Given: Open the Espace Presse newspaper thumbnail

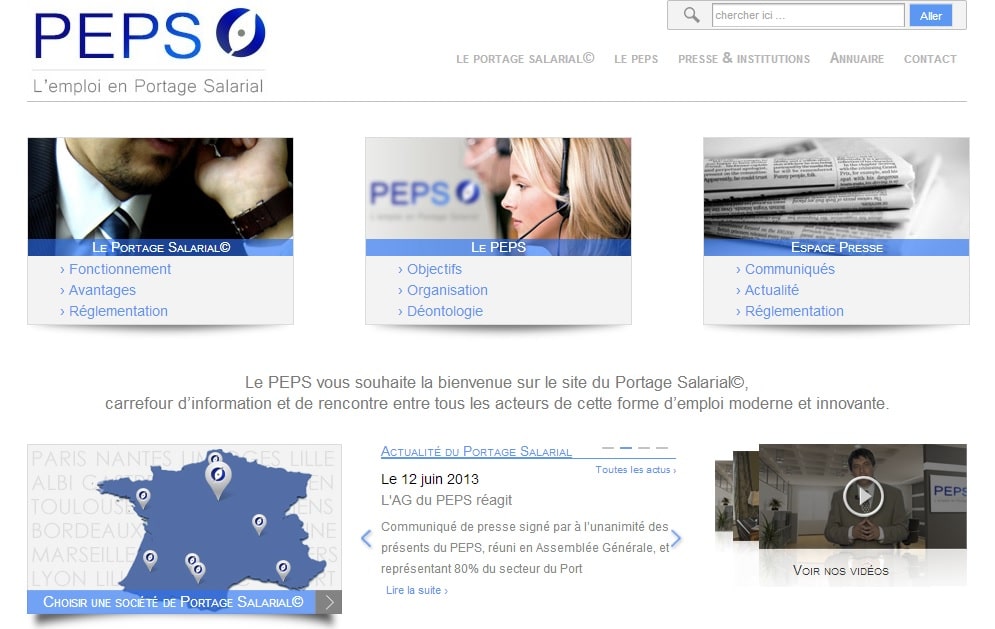Looking at the screenshot, I should 836,189.
